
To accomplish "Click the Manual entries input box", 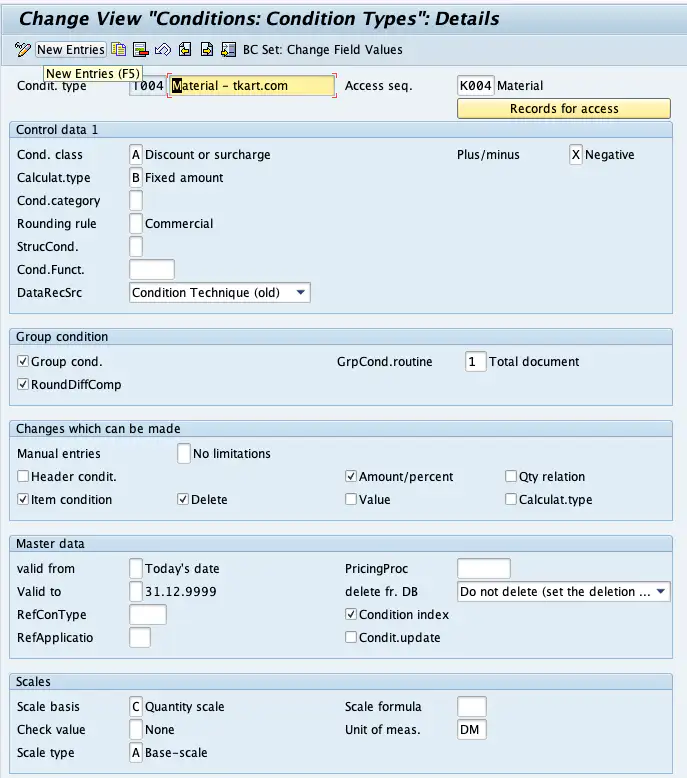I will pos(184,454).
